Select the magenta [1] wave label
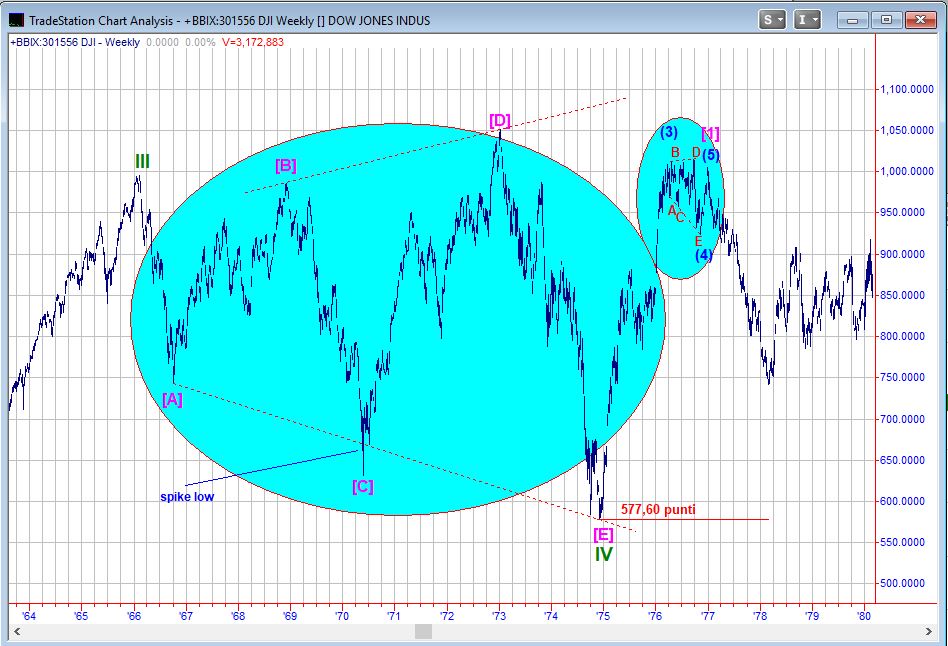This screenshot has height=646, width=948. [x=710, y=134]
